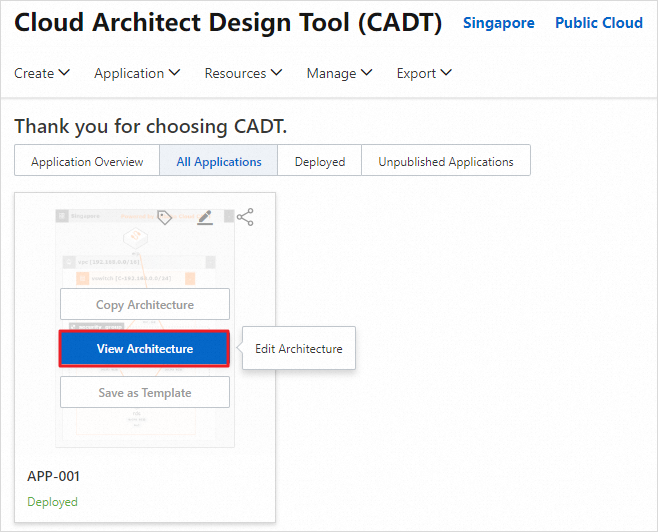Expand the Export menu
This screenshot has height=532, width=658.
[424, 73]
